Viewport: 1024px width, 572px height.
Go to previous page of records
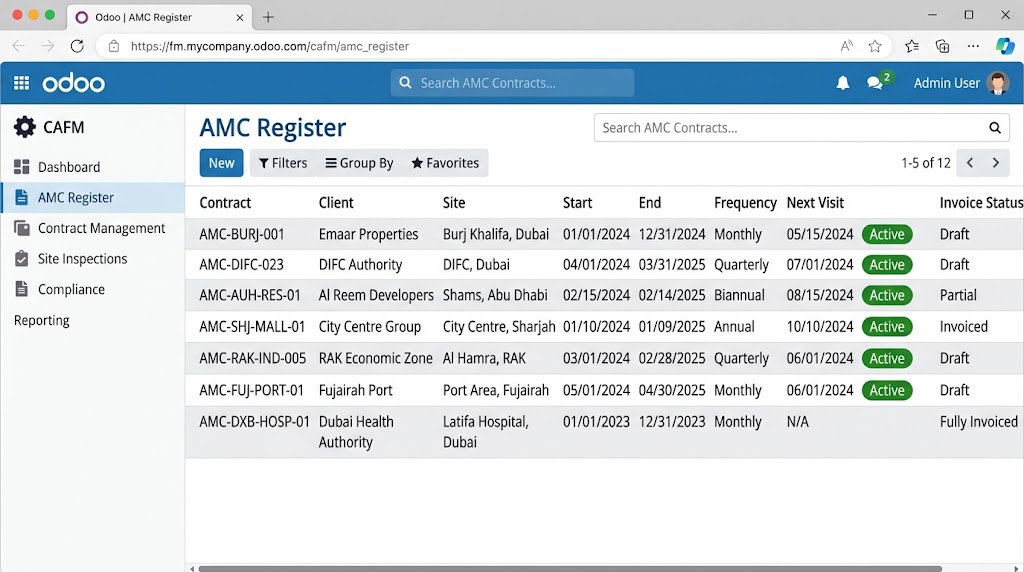click(x=970, y=163)
